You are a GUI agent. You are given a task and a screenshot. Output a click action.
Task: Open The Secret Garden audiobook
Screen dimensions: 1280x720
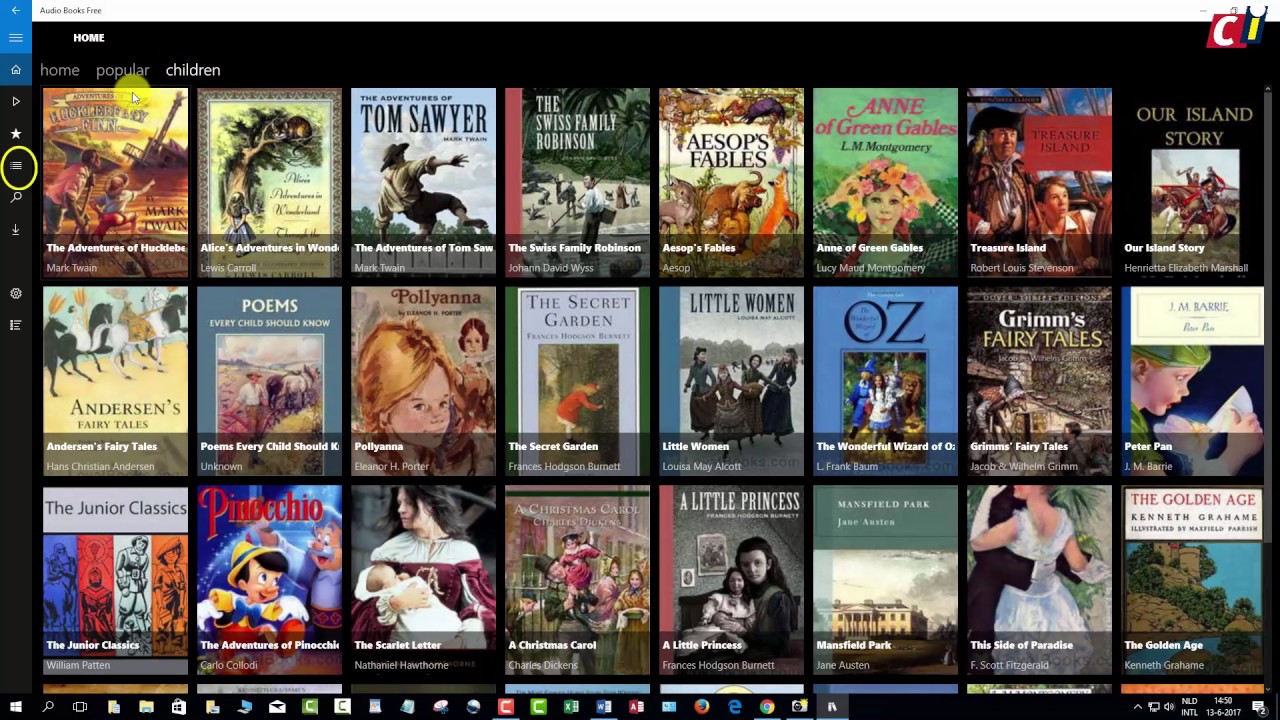click(x=577, y=381)
